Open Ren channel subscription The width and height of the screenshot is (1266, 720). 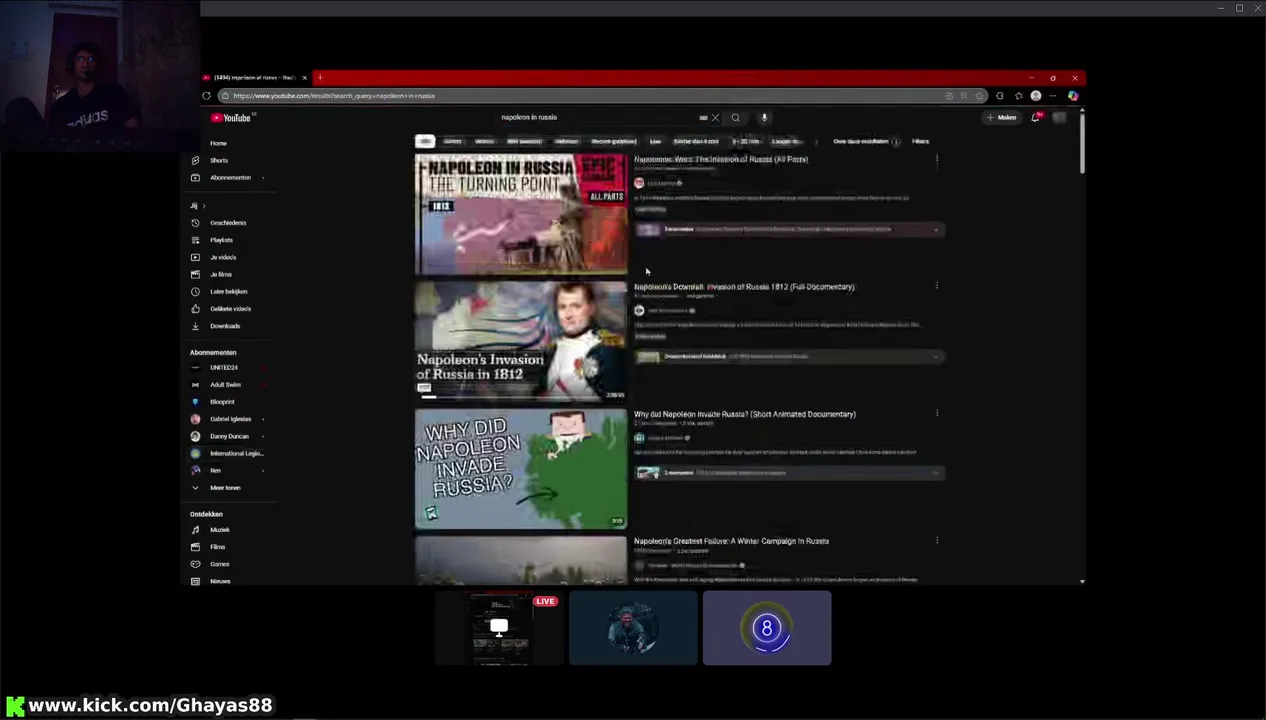[x=215, y=470]
